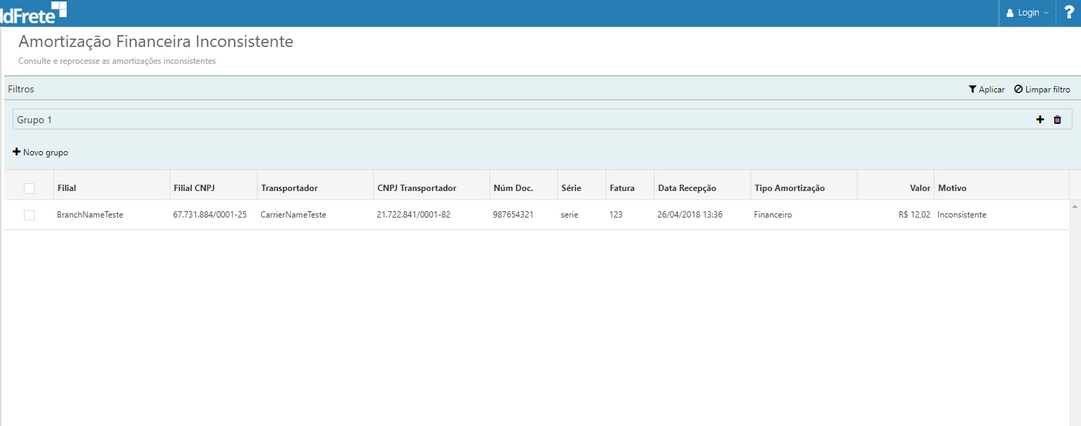
Task: Click the Motivo column header
Action: (952, 188)
